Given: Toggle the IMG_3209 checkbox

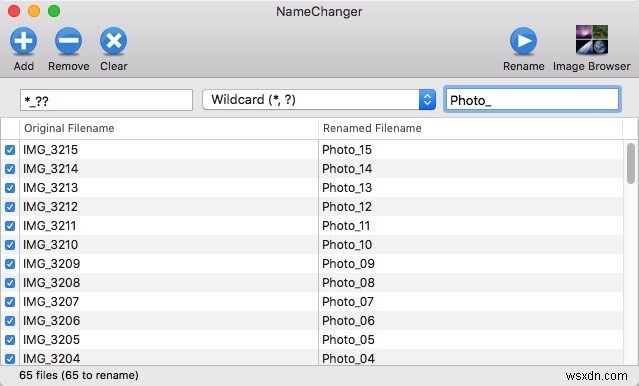Looking at the screenshot, I should click(x=10, y=264).
